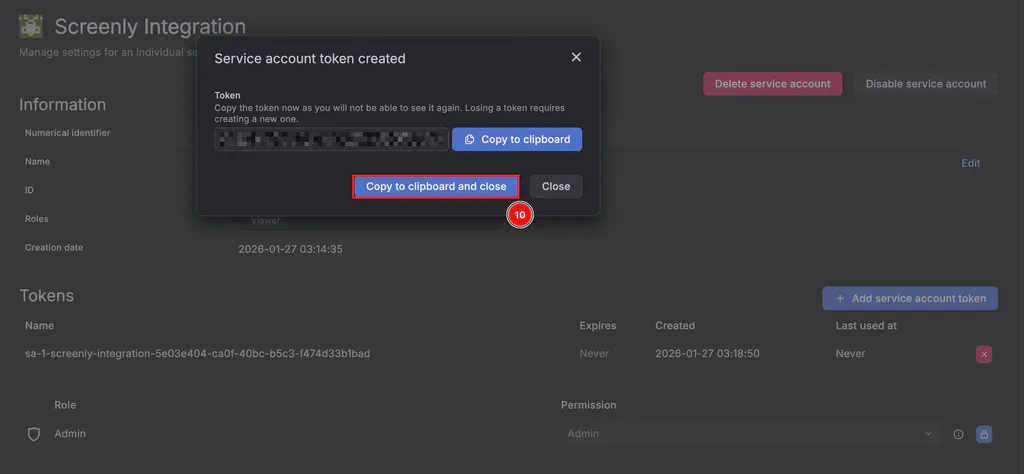This screenshot has height=474, width=1024.
Task: Click the Service account token created title
Action: 310,59
